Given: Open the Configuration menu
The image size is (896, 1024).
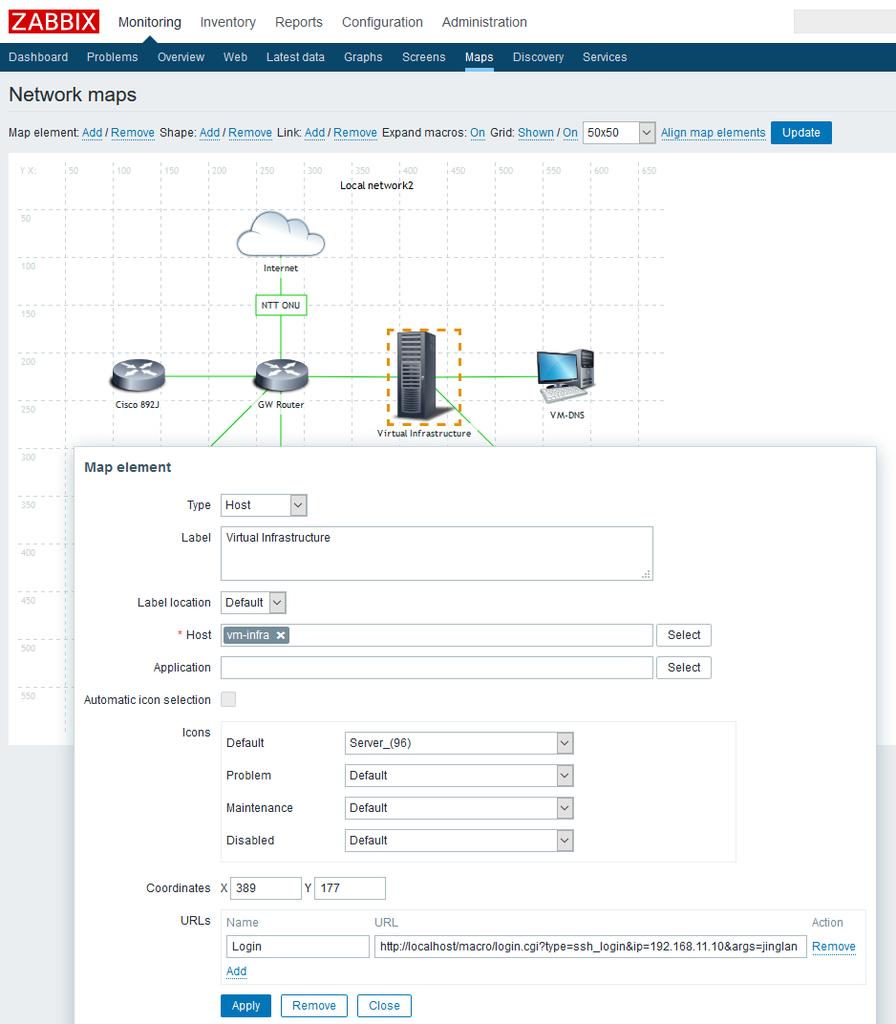Looking at the screenshot, I should pyautogui.click(x=382, y=22).
